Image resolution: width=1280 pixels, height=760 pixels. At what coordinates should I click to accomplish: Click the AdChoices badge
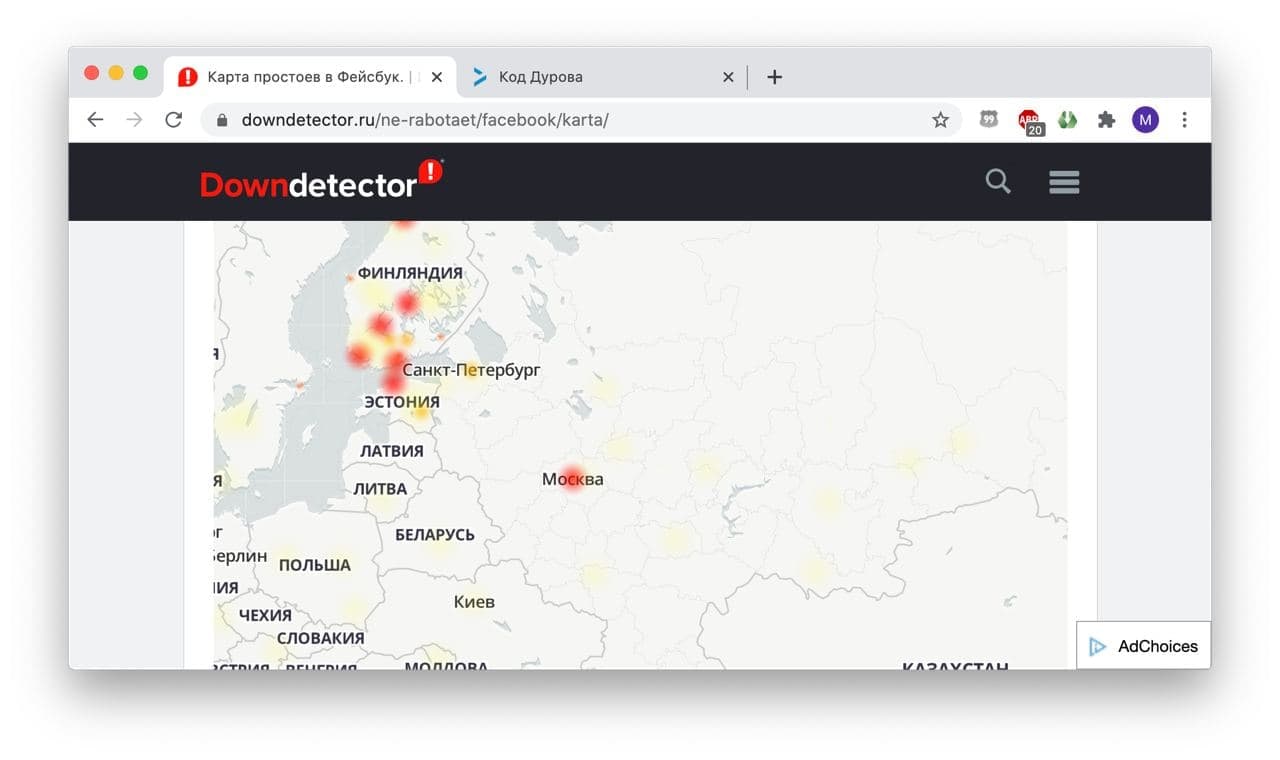[1143, 646]
